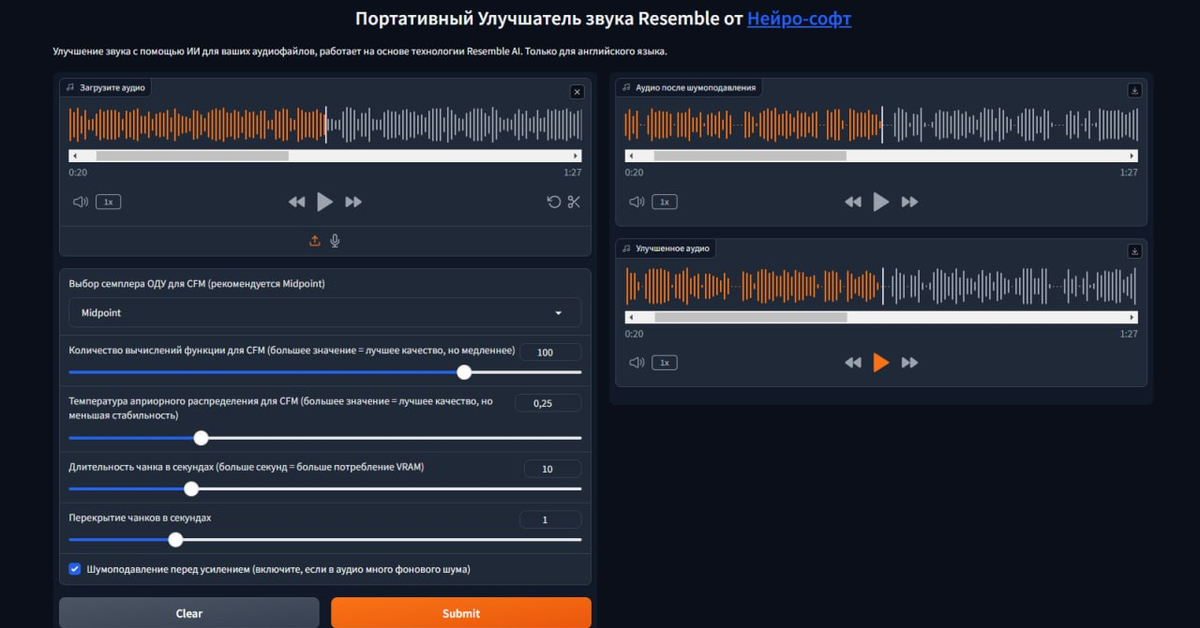Screen dimensions: 1200x628
Task: Remove the uploaded audio with the X icon
Action: pyautogui.click(x=577, y=92)
